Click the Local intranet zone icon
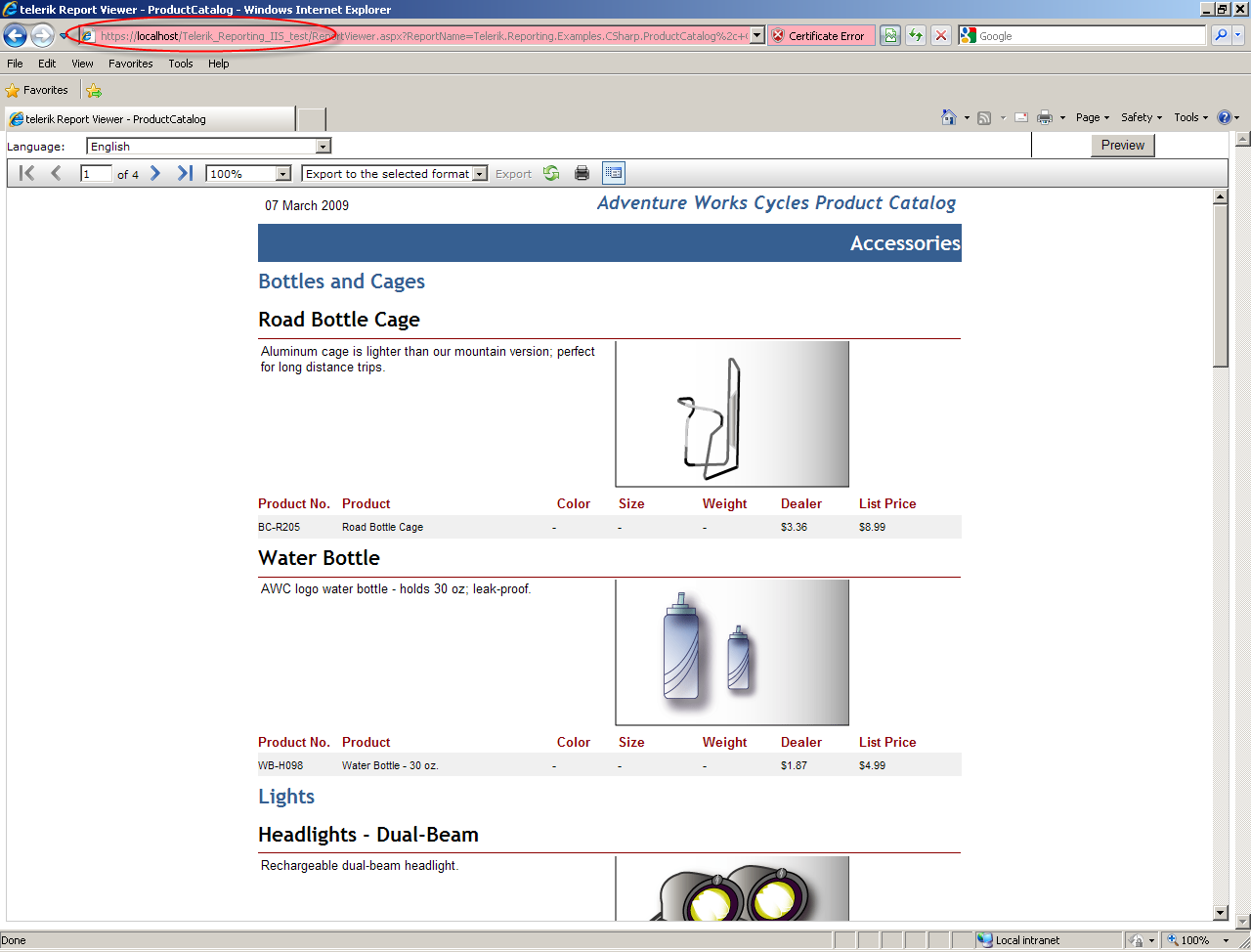Screen dimensions: 1251x952 click(985, 940)
